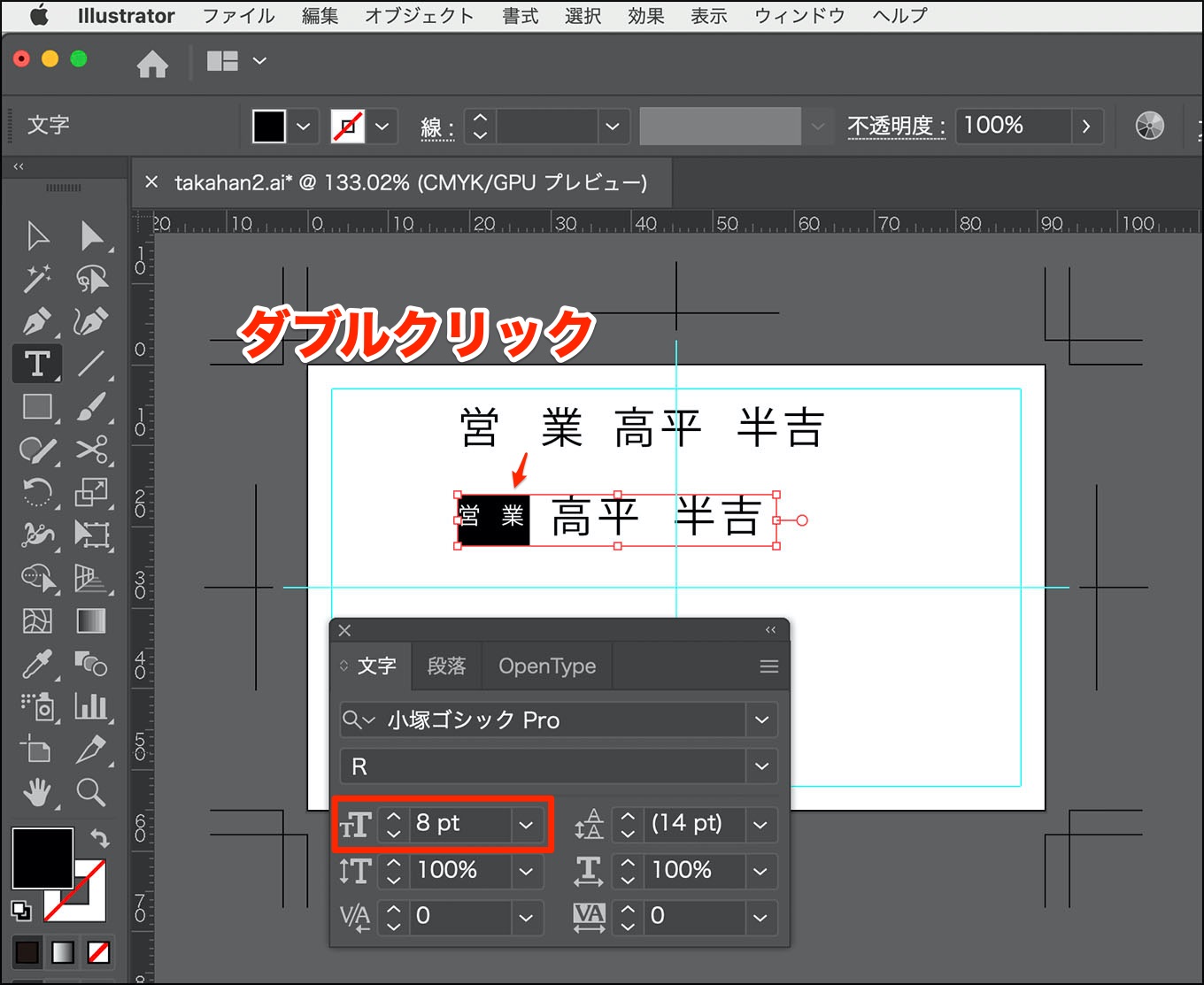
Task: Open font family dropdown 小塚ゴシック Pro
Action: point(761,720)
